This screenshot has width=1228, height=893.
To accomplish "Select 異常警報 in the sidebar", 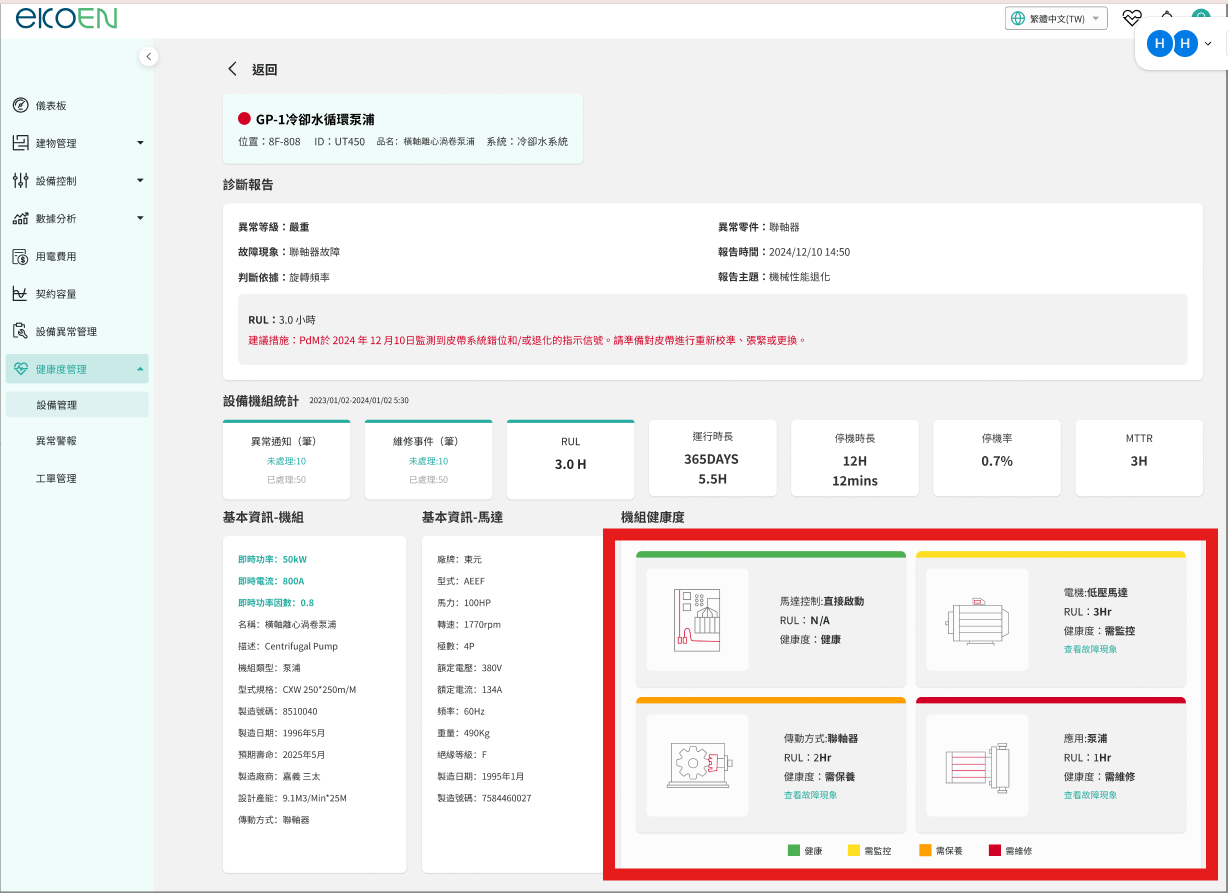I will (x=56, y=441).
